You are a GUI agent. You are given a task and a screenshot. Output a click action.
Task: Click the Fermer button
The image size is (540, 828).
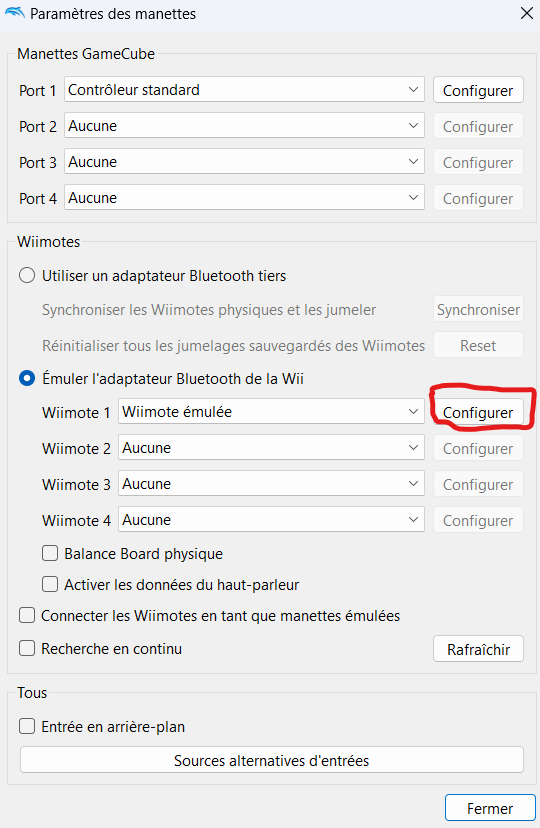tap(489, 808)
